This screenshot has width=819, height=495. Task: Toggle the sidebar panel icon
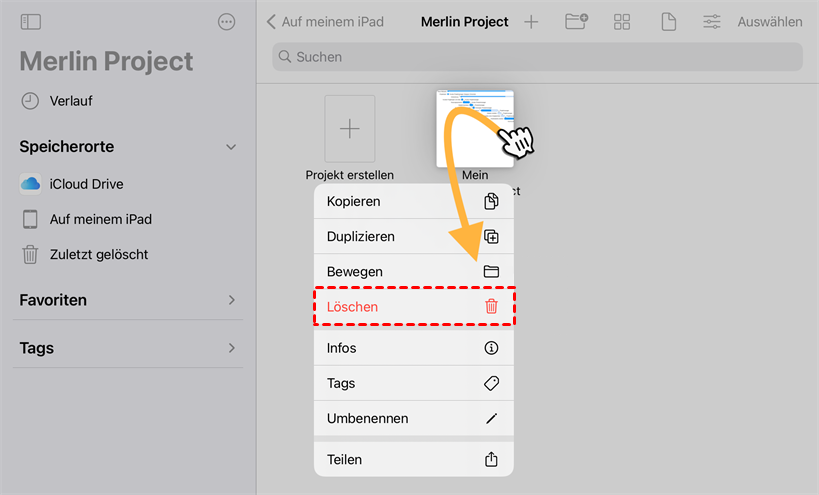(x=30, y=21)
